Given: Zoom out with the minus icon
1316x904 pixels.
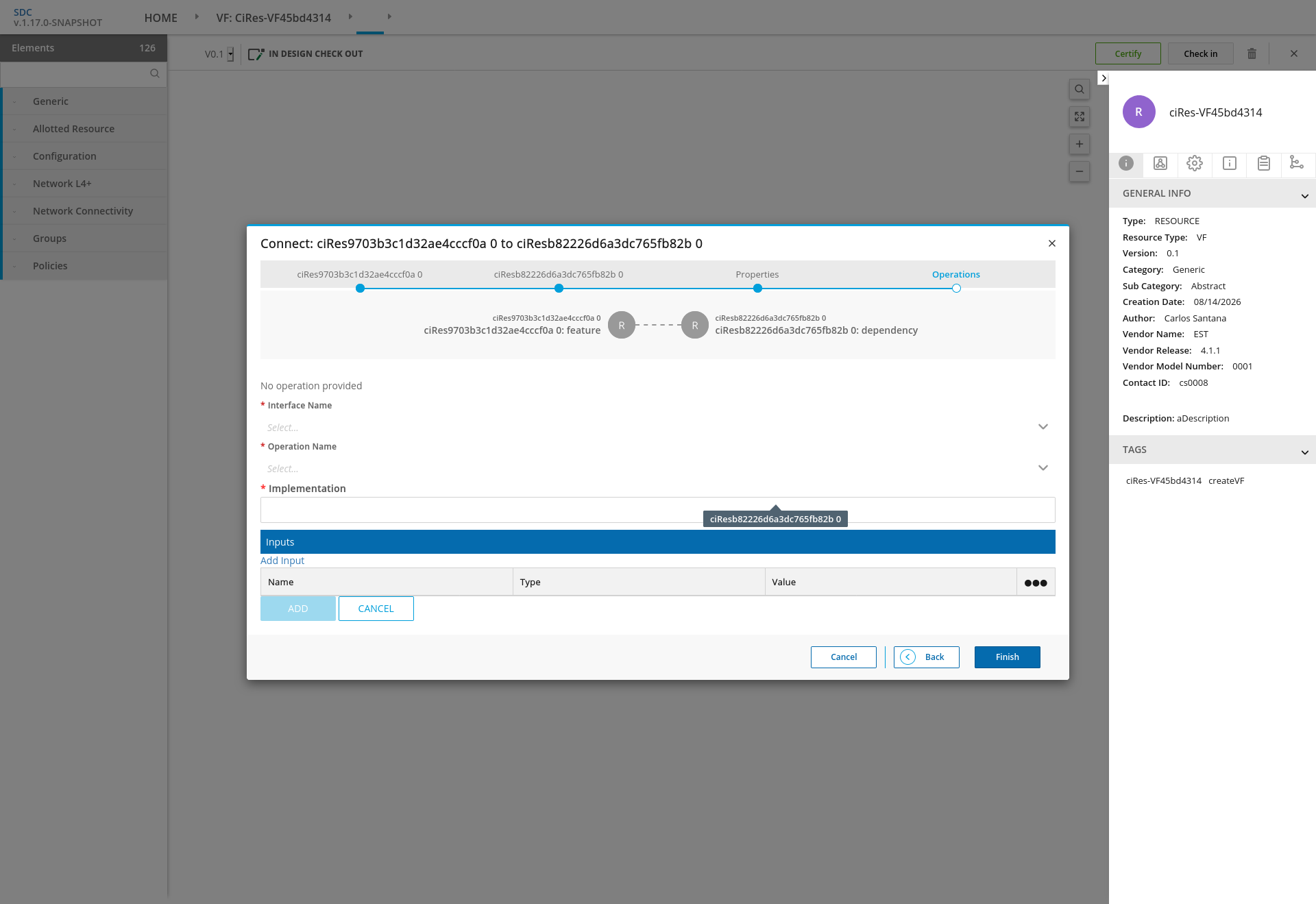Looking at the screenshot, I should point(1080,171).
